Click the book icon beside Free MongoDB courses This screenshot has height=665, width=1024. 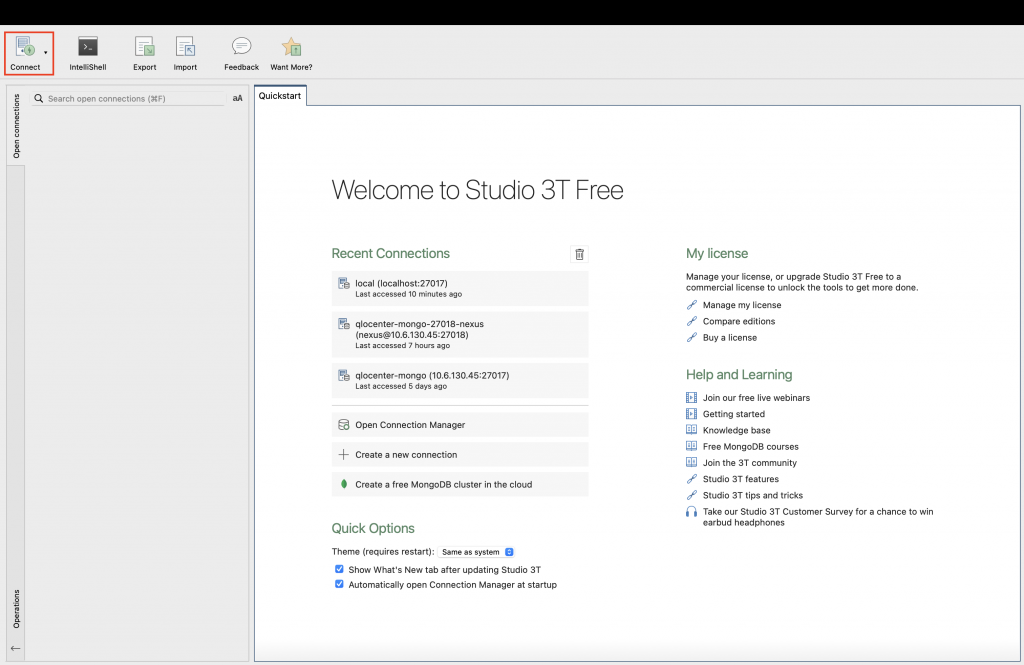tap(691, 446)
